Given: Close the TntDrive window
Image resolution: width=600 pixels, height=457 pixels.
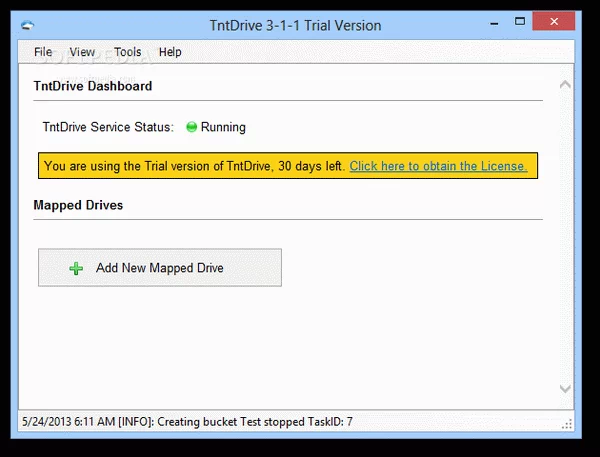Looking at the screenshot, I should [x=554, y=21].
